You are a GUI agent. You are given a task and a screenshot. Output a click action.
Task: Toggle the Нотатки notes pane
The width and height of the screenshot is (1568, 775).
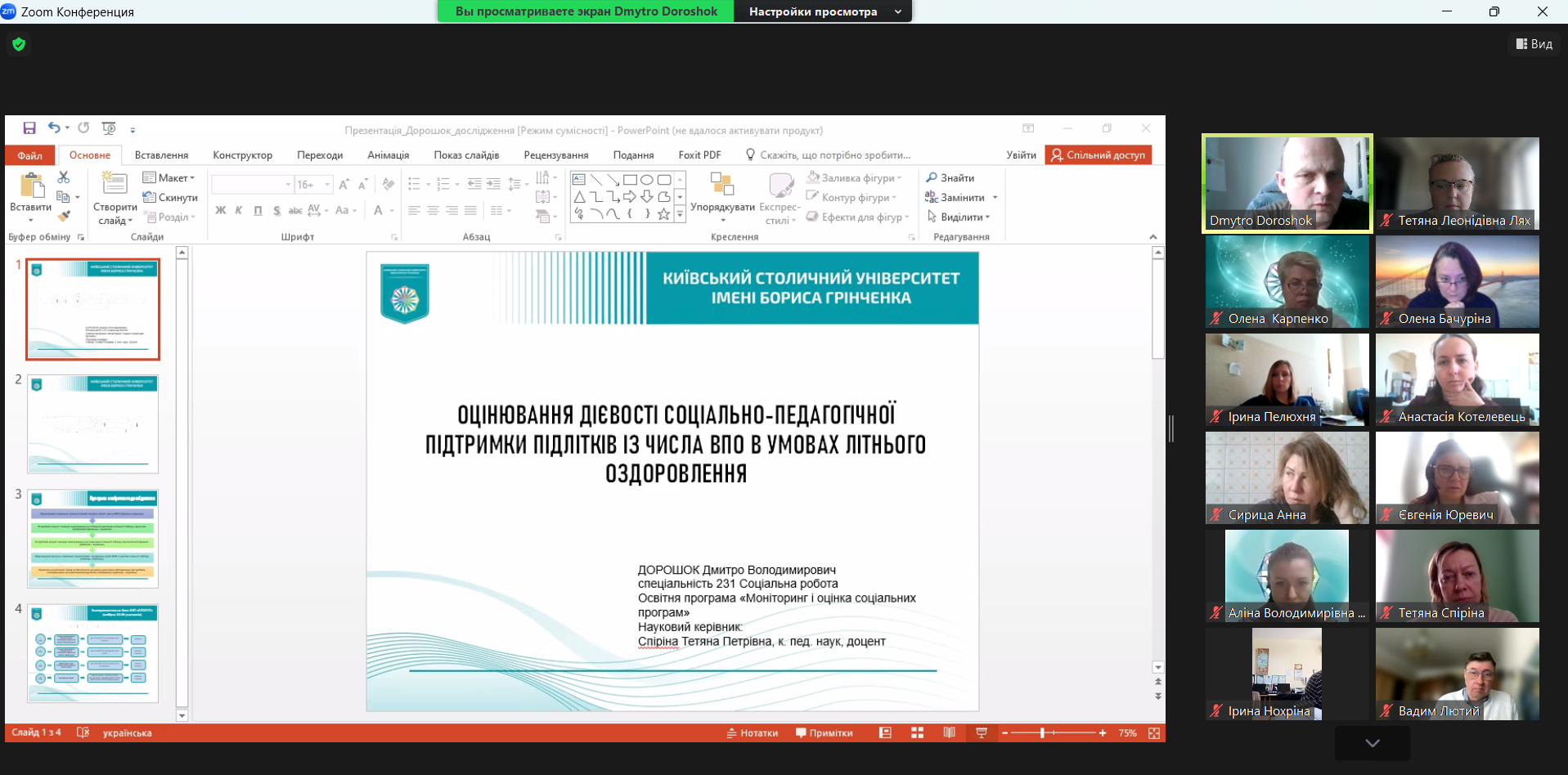752,733
